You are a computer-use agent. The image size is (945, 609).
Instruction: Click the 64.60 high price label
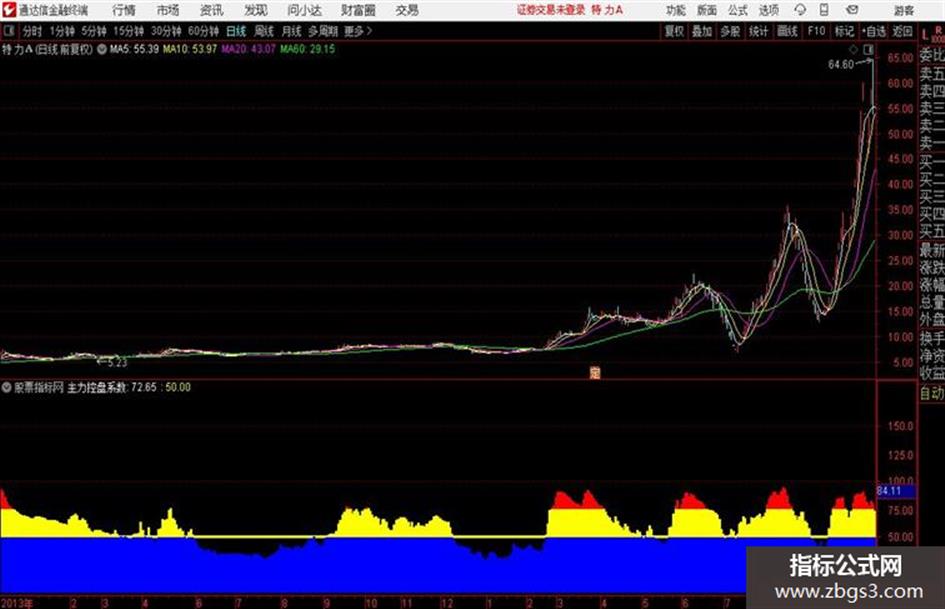pos(840,65)
